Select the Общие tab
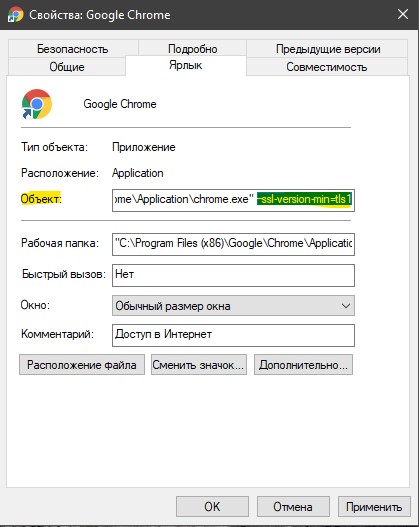The height and width of the screenshot is (527, 419). tap(67, 67)
